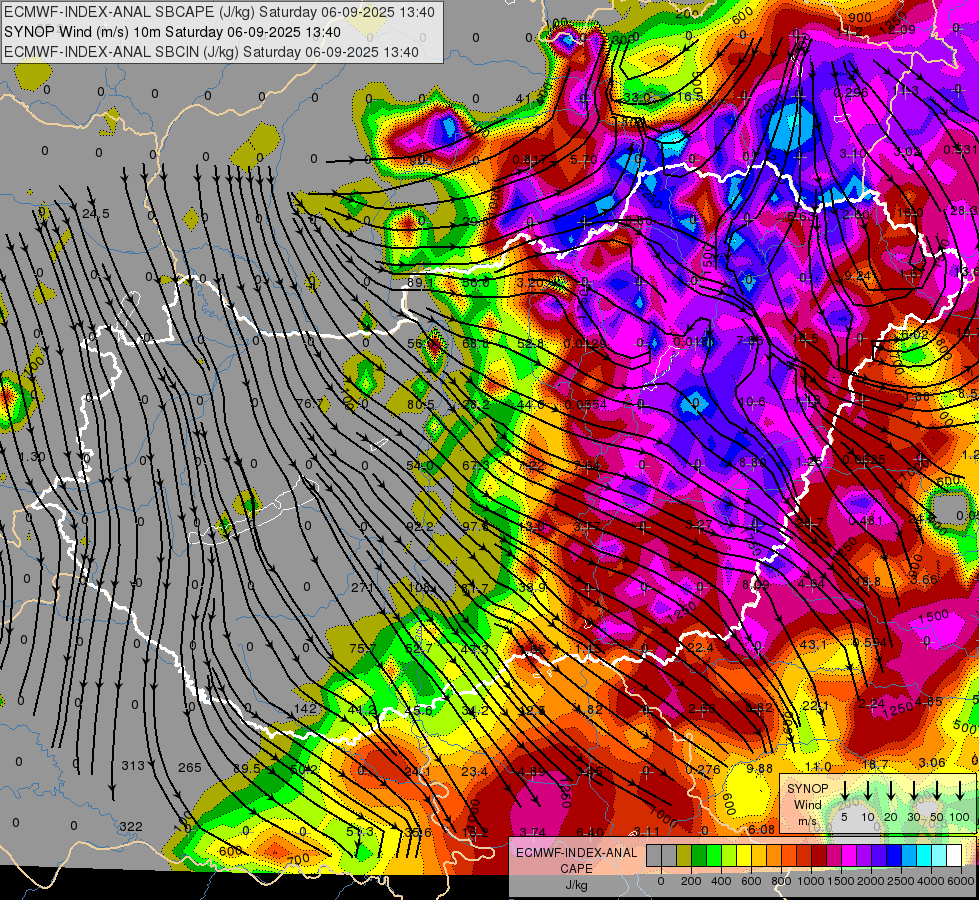This screenshot has height=900, width=979.
Task: Click the station value 322
Action: tap(130, 826)
